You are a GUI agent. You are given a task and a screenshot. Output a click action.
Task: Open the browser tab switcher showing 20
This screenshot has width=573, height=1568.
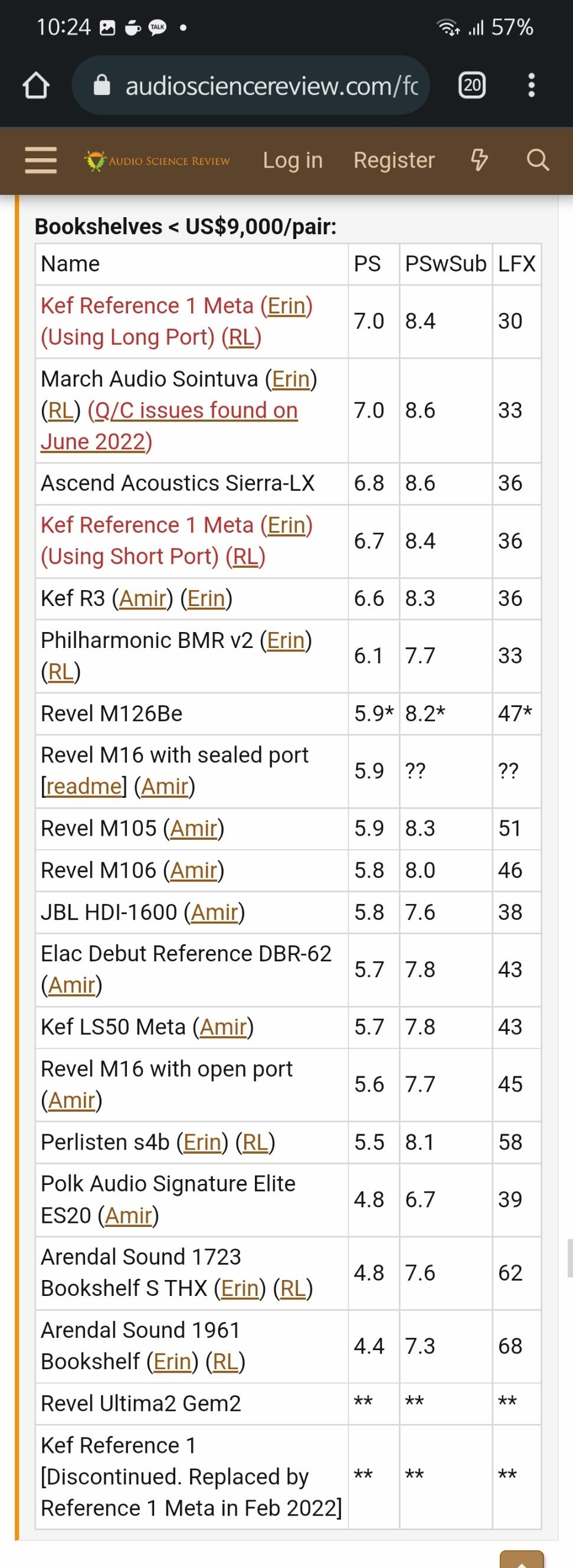(472, 85)
